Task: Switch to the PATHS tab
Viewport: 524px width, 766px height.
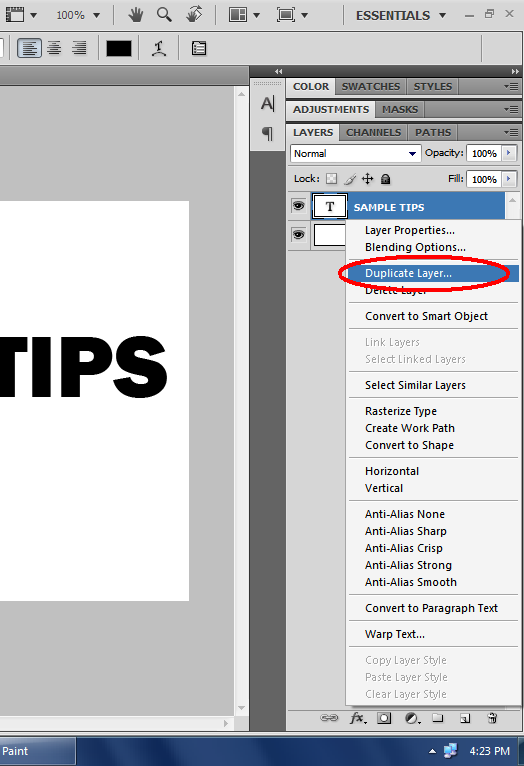Action: point(433,132)
